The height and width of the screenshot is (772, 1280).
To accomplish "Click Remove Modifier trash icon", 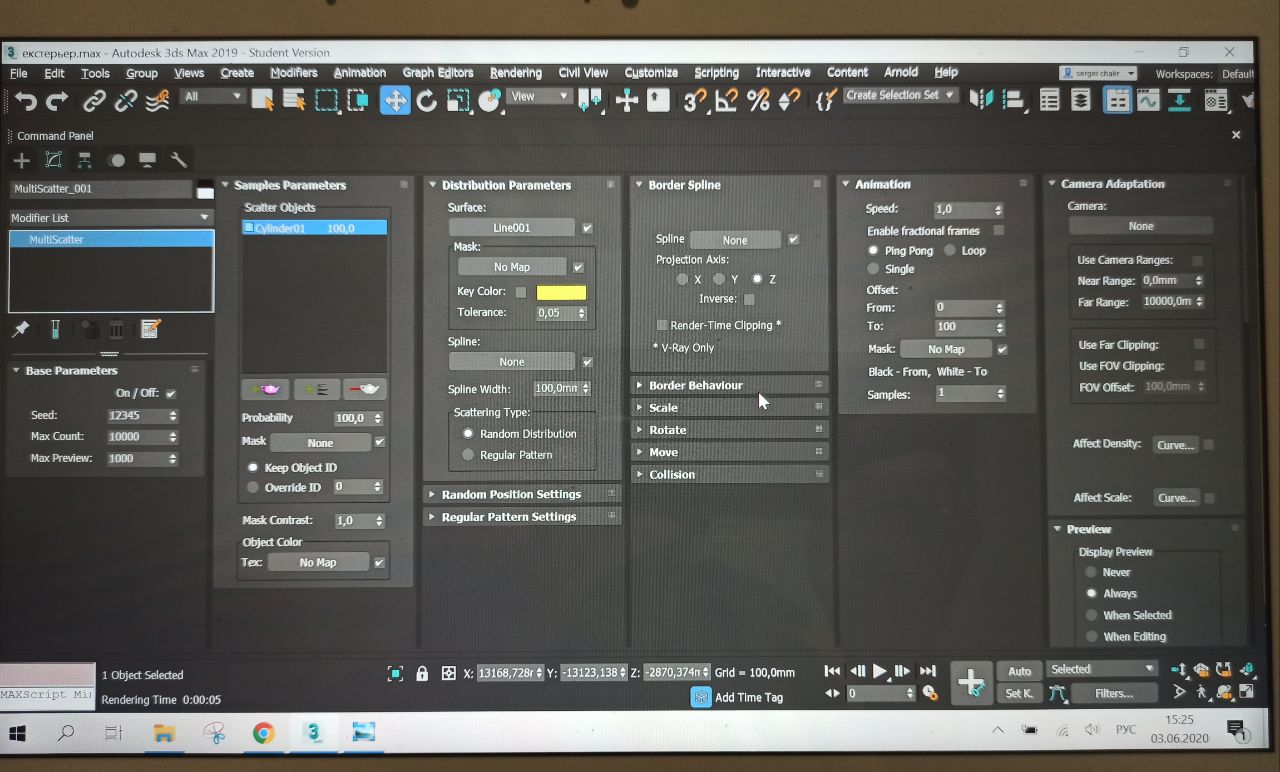I will click(x=117, y=329).
